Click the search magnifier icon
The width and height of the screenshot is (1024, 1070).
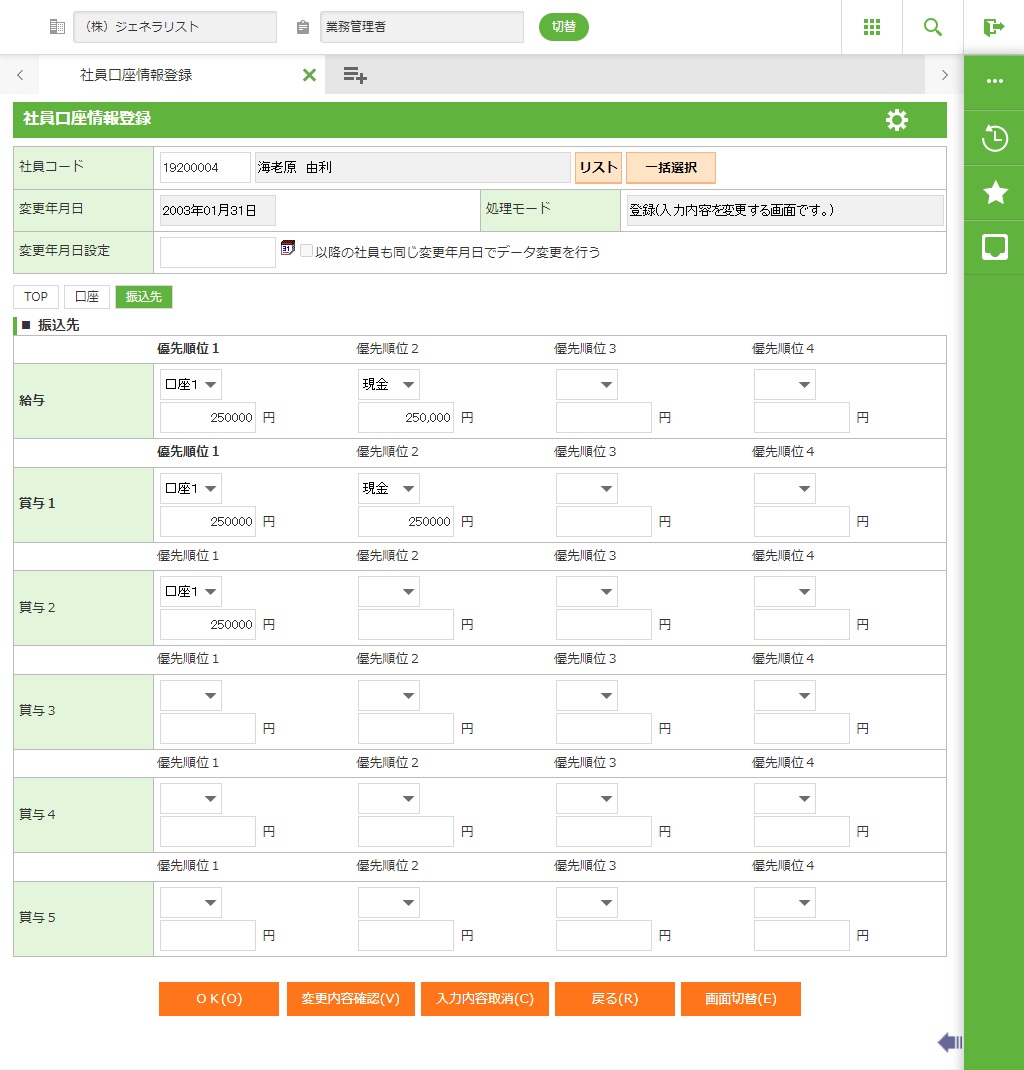click(932, 27)
